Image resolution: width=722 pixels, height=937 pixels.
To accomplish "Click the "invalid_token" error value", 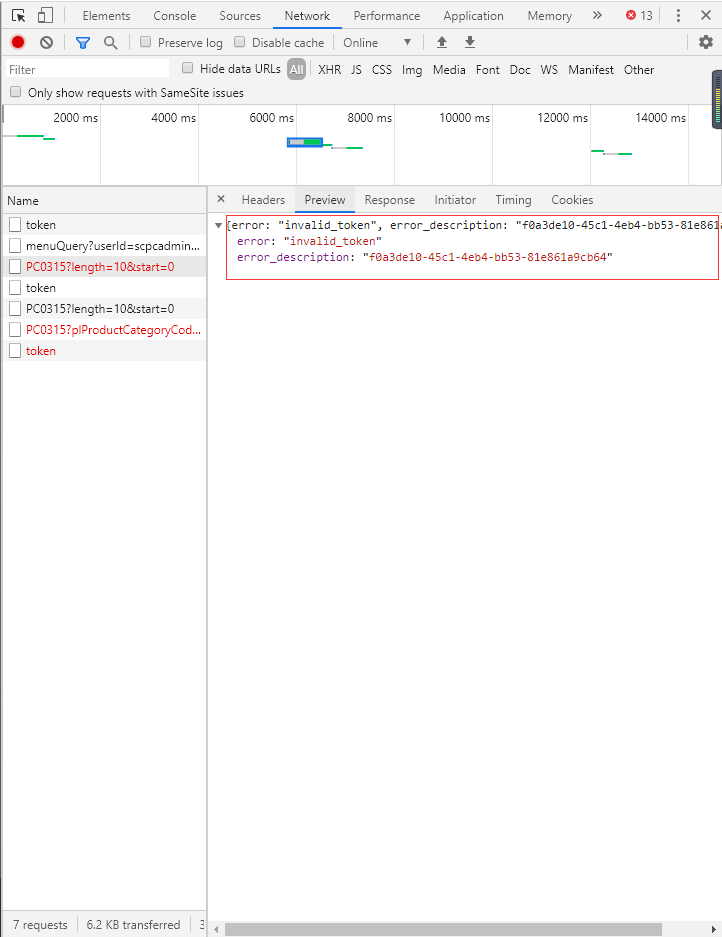I will [333, 241].
